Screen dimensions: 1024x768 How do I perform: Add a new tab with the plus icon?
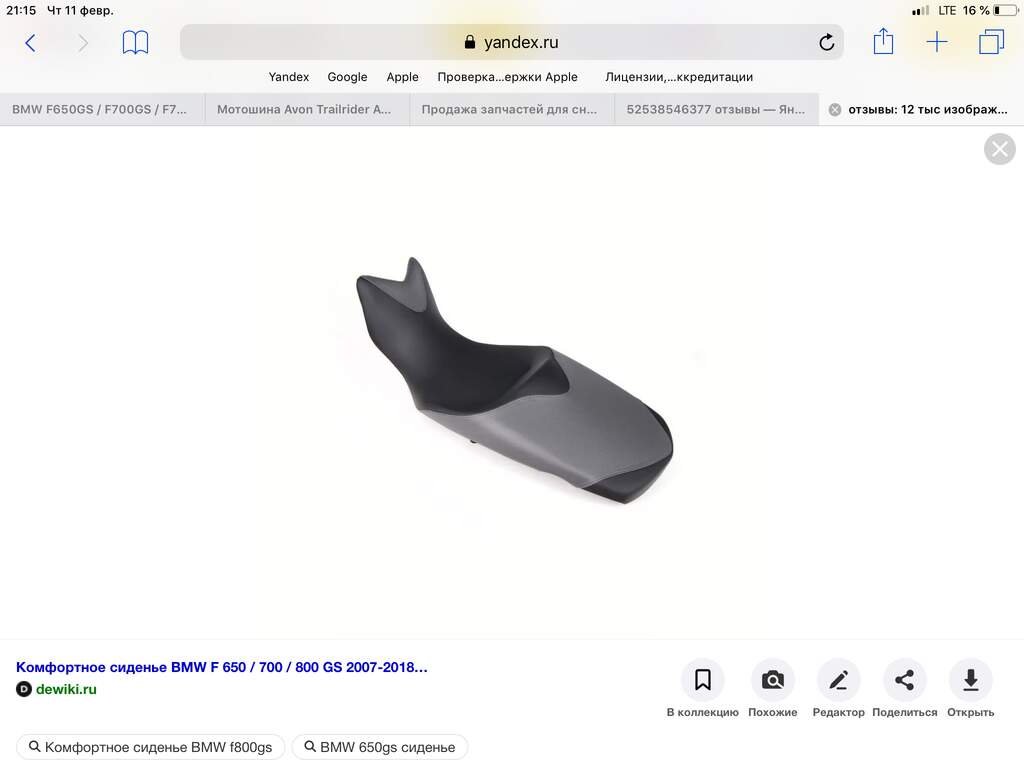point(936,42)
